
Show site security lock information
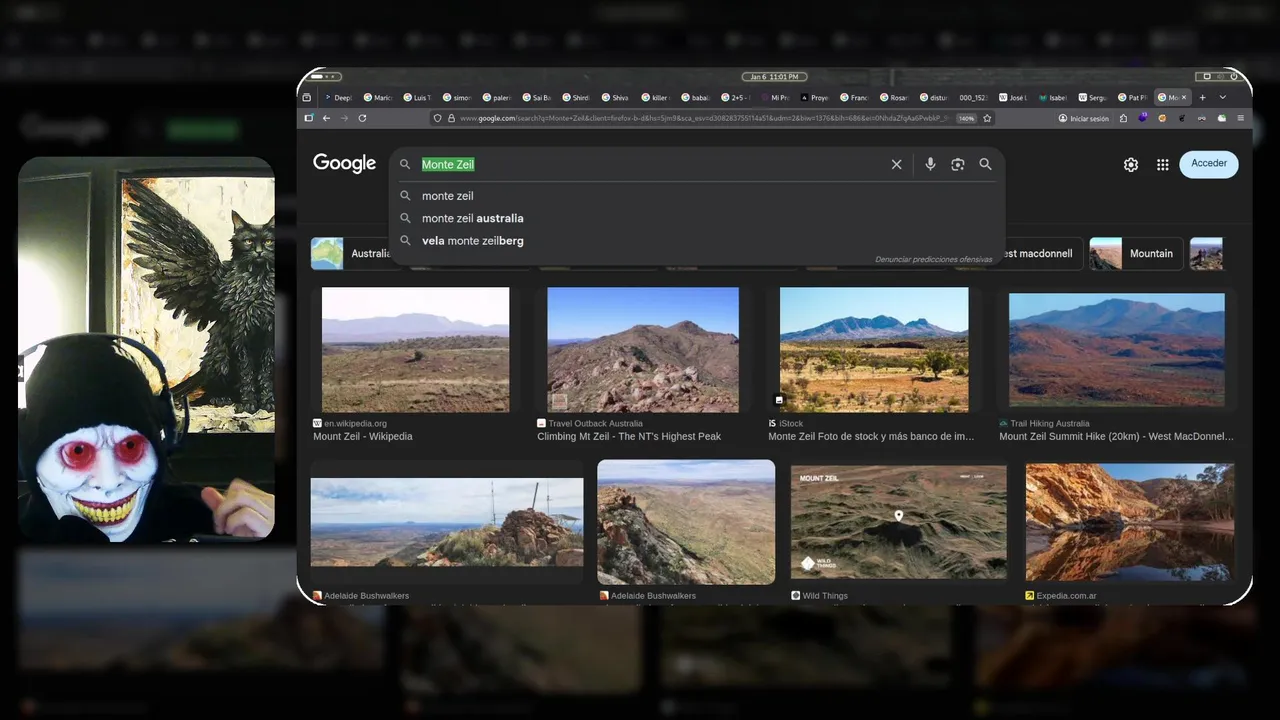point(451,118)
